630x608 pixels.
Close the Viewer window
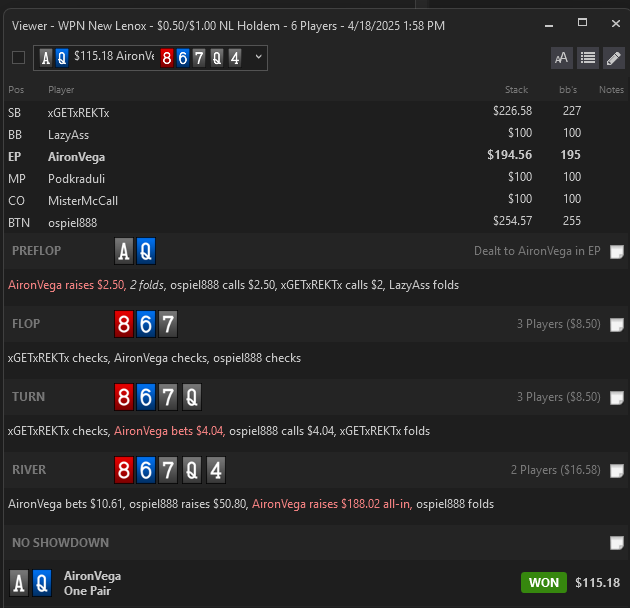616,24
